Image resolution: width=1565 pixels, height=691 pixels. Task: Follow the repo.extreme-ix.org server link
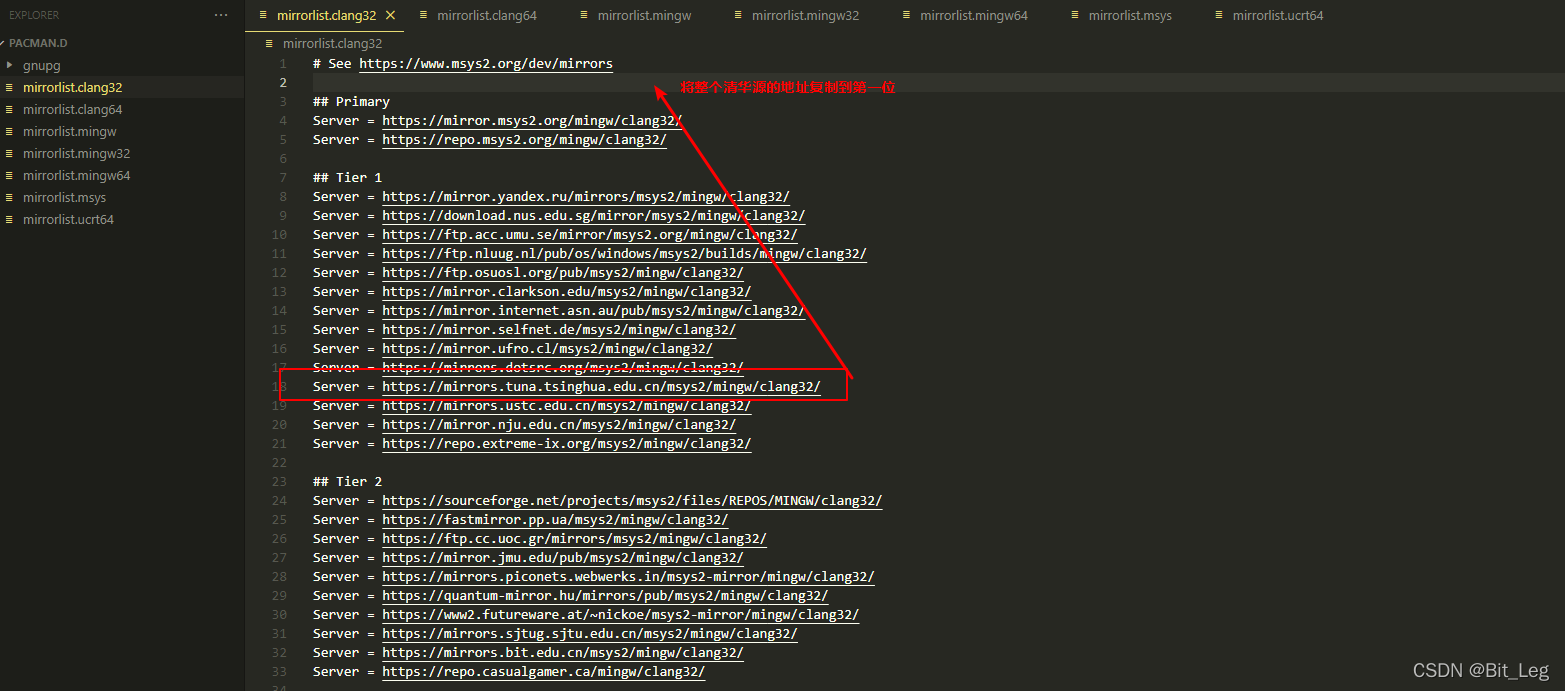tap(566, 443)
